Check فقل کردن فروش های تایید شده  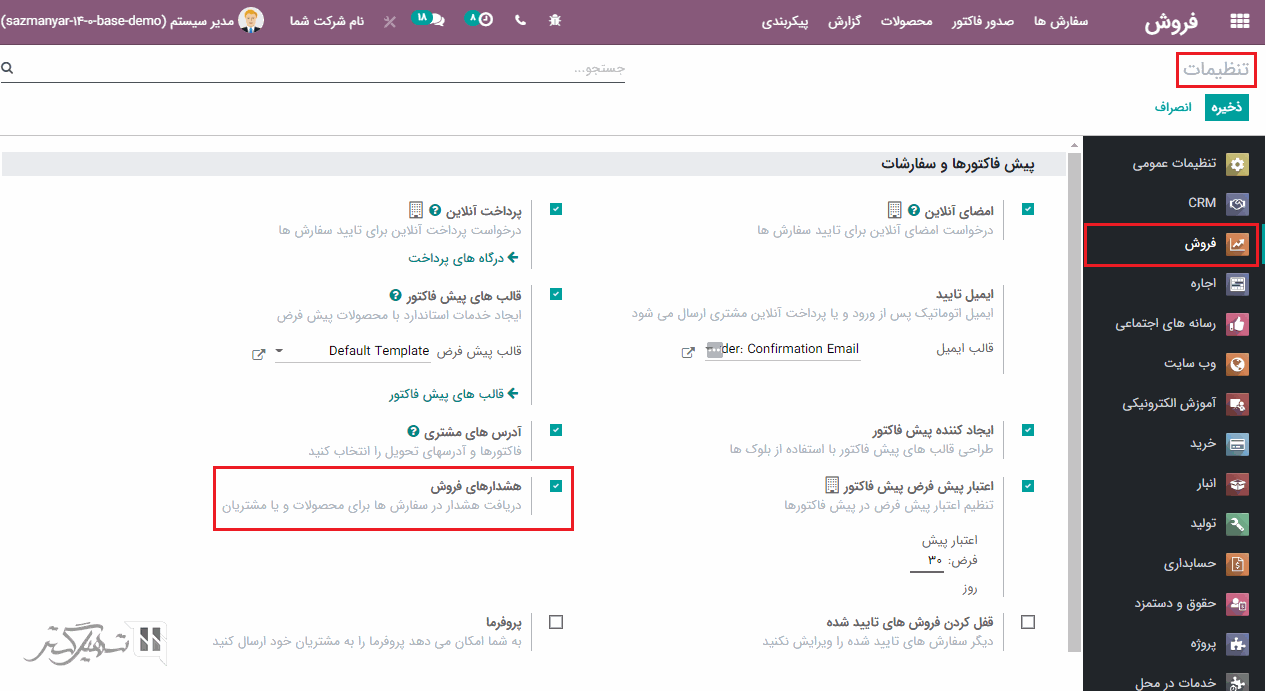click(x=1028, y=622)
